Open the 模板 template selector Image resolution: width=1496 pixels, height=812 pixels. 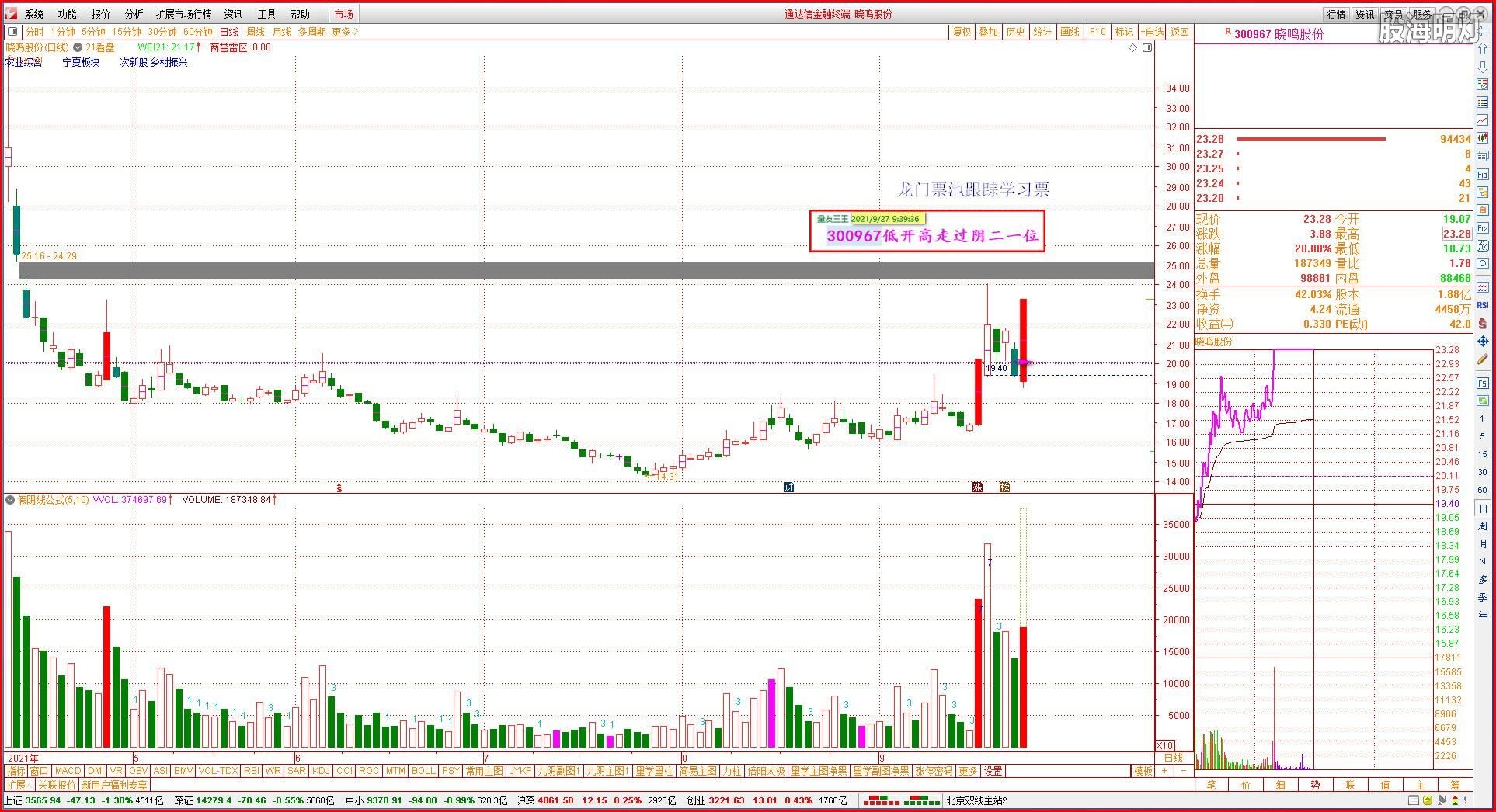pyautogui.click(x=1143, y=771)
